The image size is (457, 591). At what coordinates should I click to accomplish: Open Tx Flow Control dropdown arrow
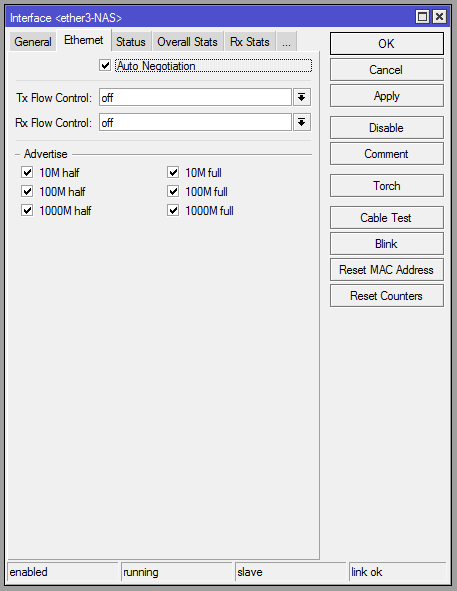(x=302, y=98)
